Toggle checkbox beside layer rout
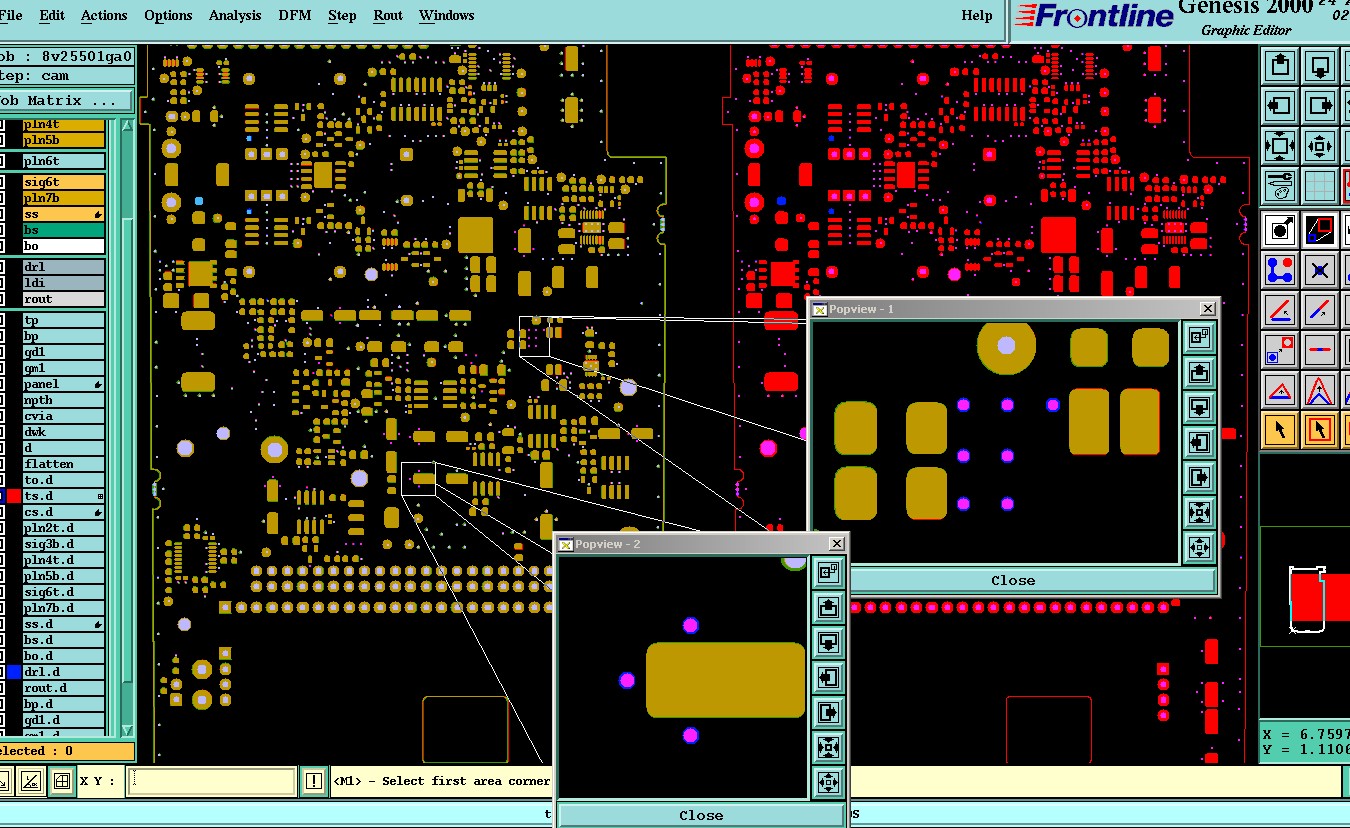This screenshot has width=1350, height=828. [1, 299]
